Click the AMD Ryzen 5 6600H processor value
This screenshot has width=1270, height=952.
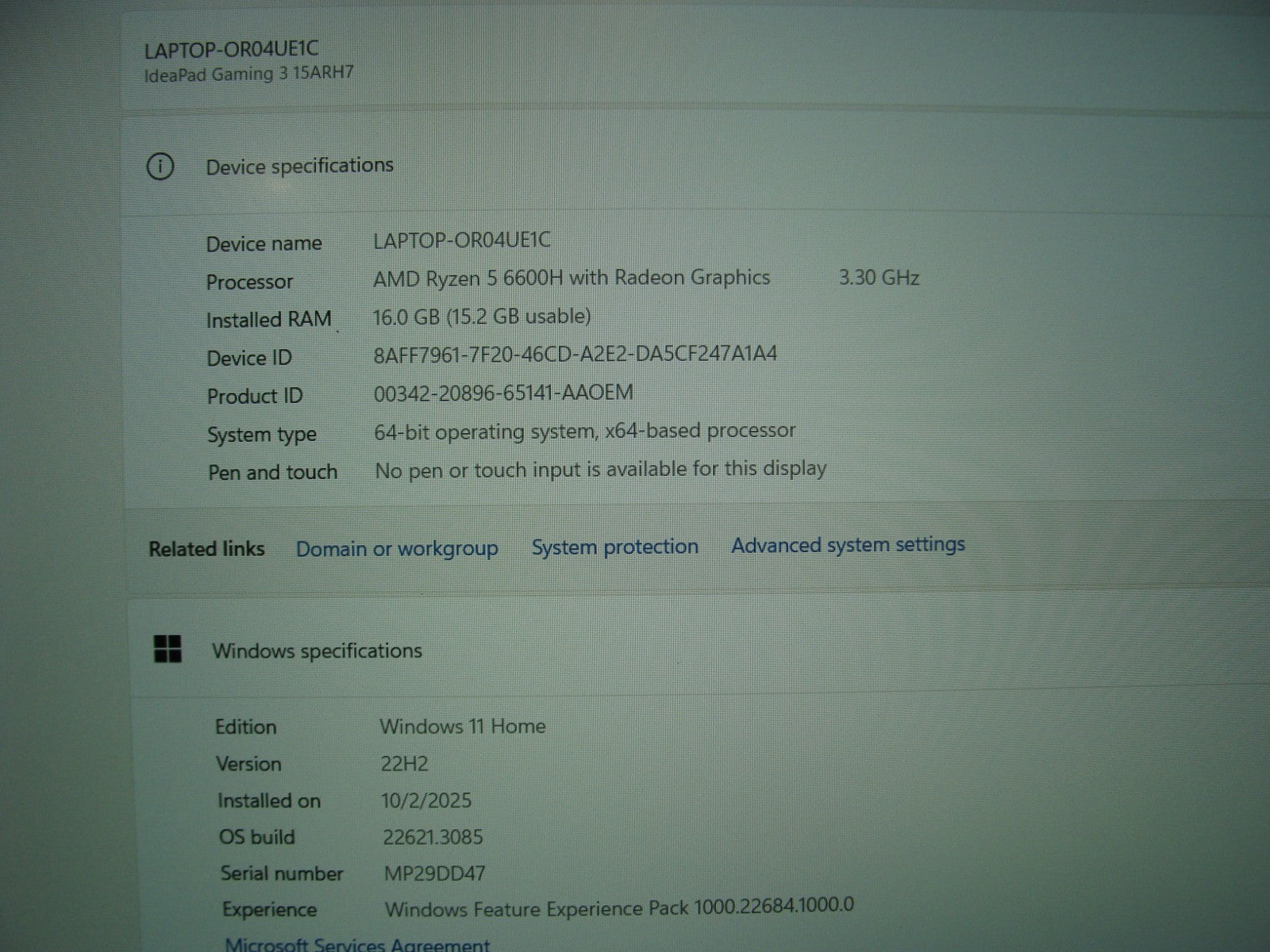click(571, 278)
